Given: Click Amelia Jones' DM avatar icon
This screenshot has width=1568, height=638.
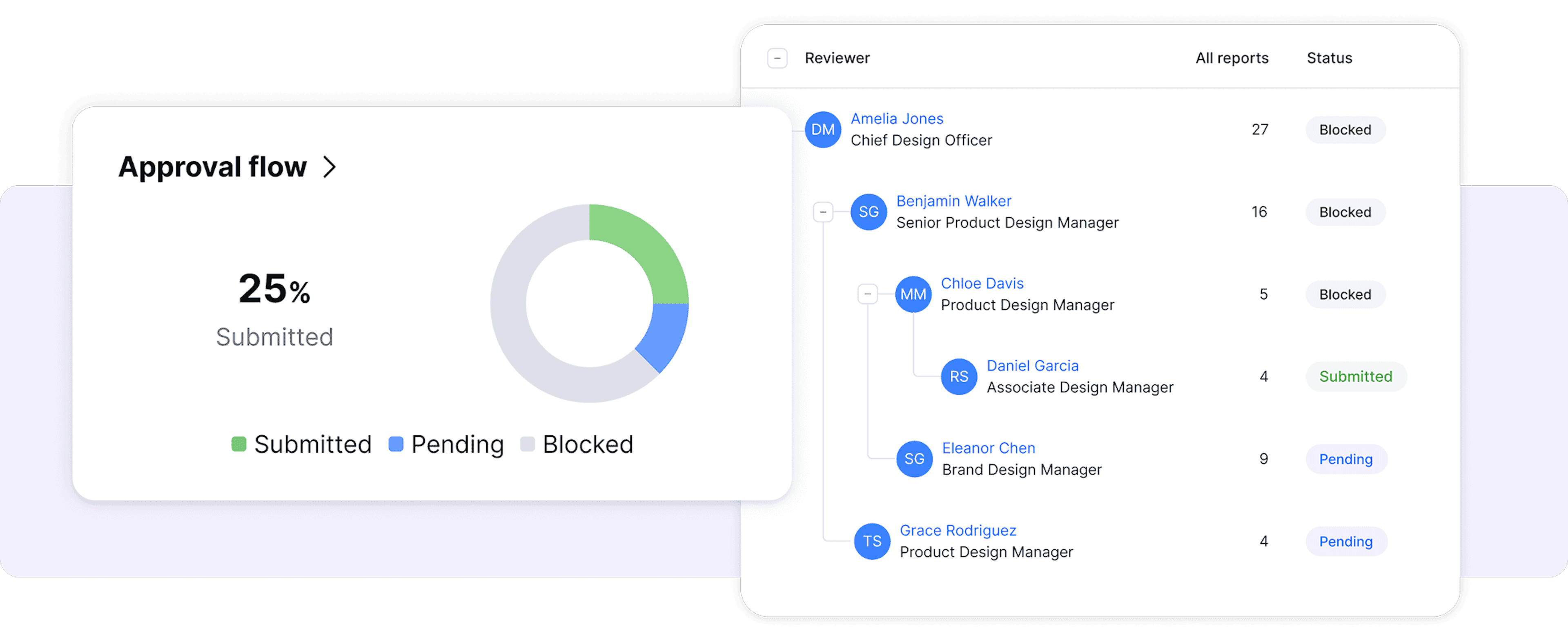Looking at the screenshot, I should (x=822, y=129).
